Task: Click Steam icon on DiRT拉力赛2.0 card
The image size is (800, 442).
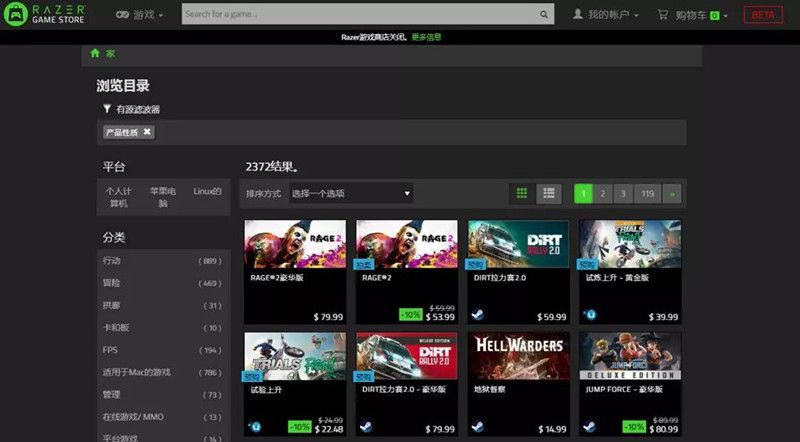Action: 478,315
